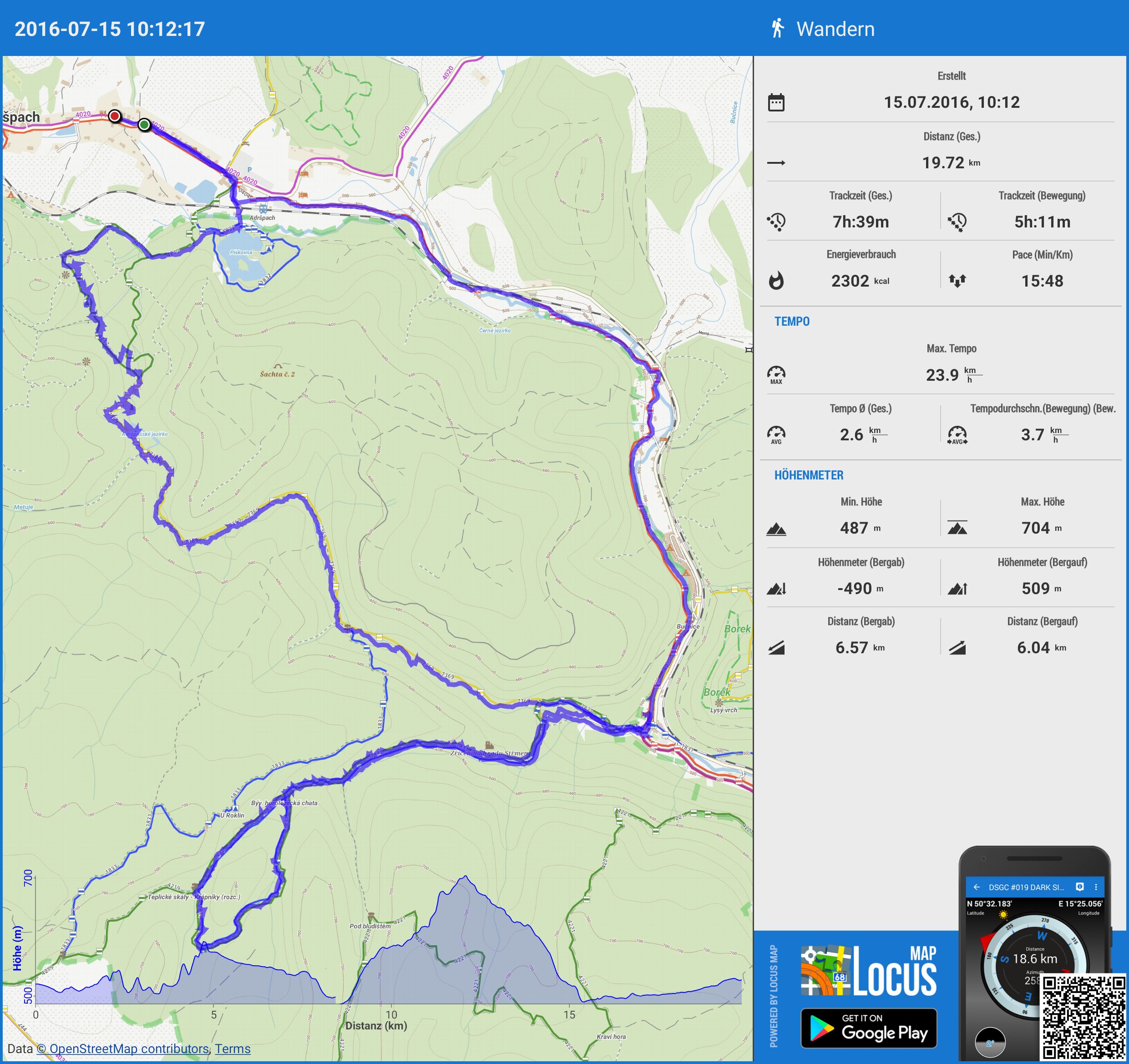Click the minimum altitude mountain icon
The width and height of the screenshot is (1129, 1064).
[x=776, y=529]
